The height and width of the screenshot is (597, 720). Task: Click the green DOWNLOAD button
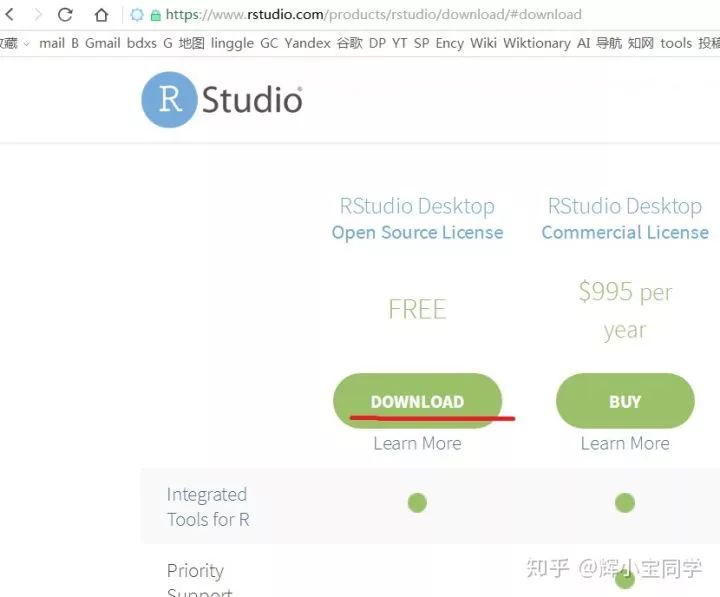(417, 401)
